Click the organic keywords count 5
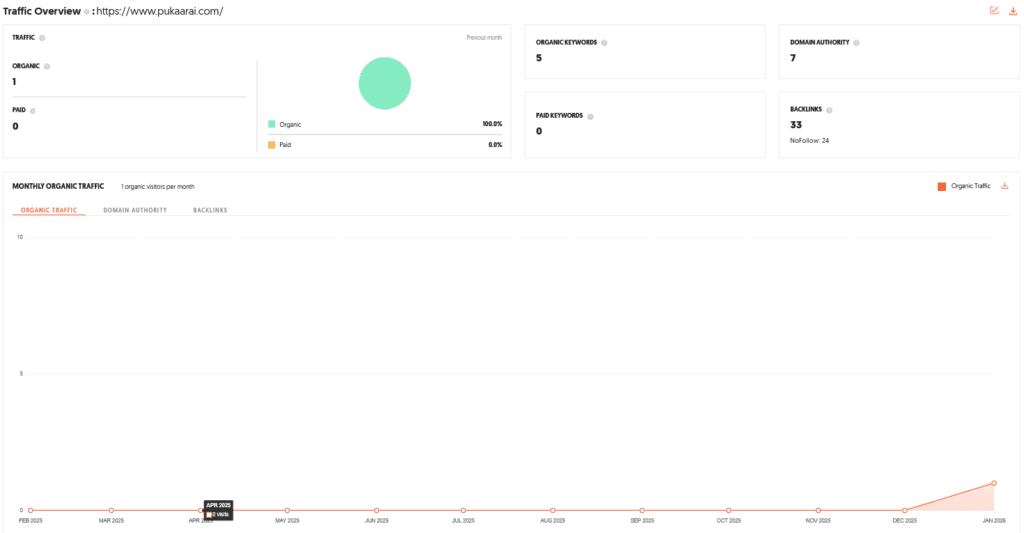 pos(539,58)
